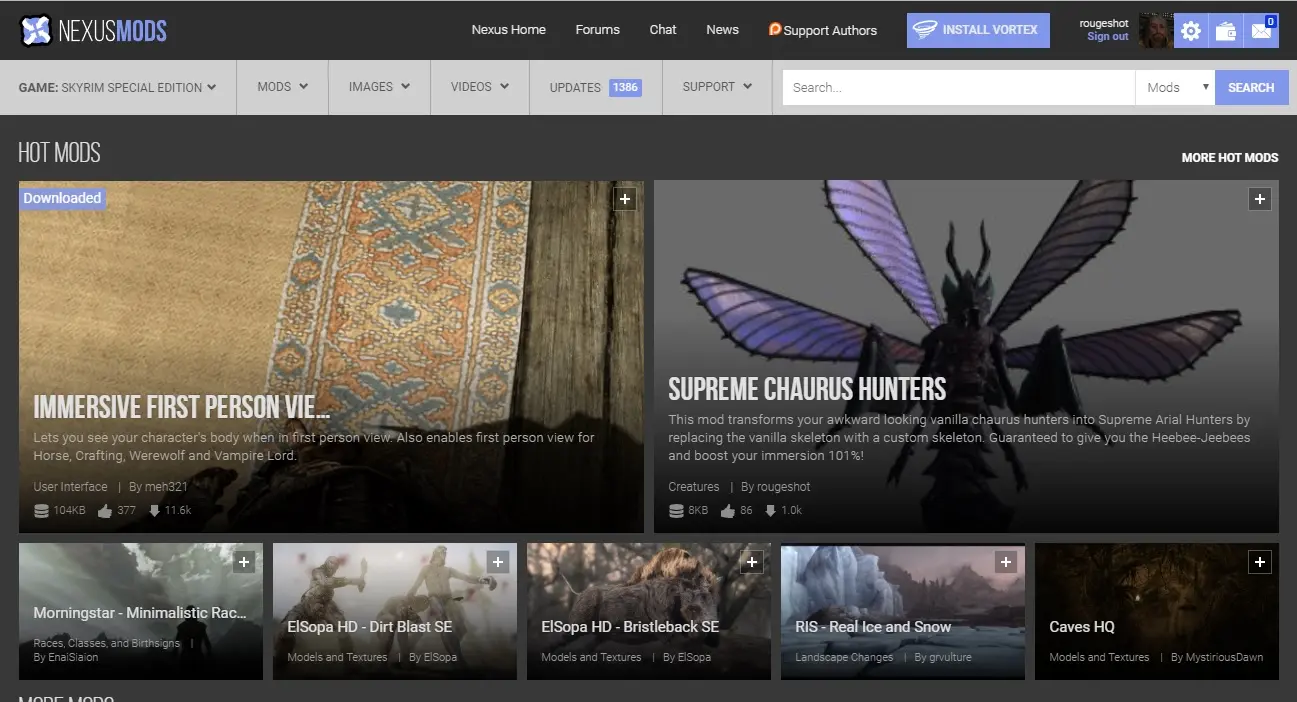1297x702 pixels.
Task: Open the Morningstar - Minimalistic Rac... title
Action: (x=140, y=613)
